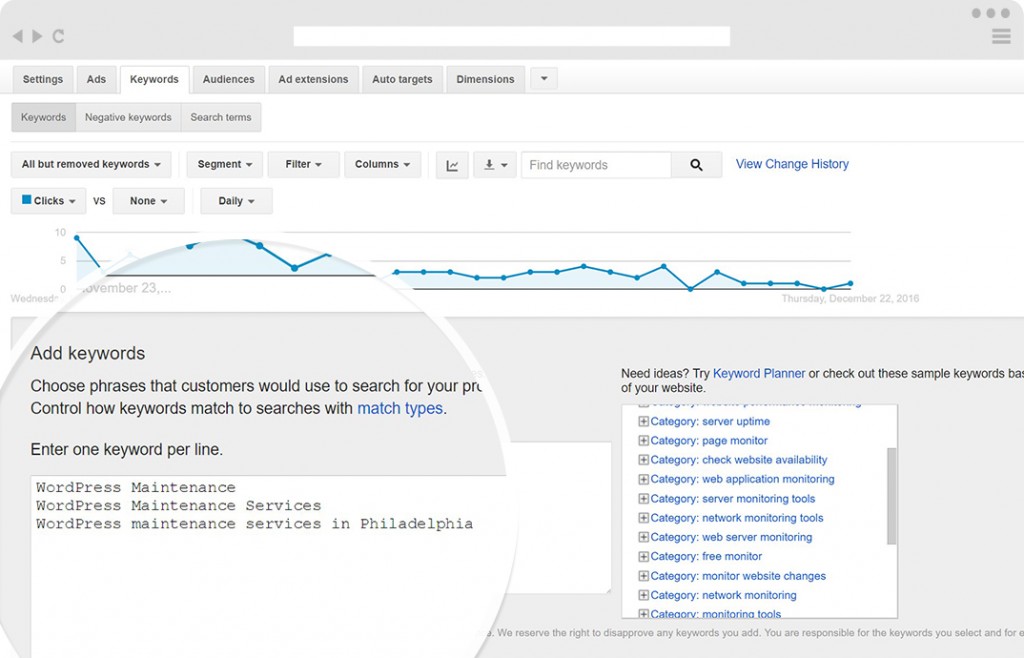Image resolution: width=1024 pixels, height=658 pixels.
Task: Open the browser hamburger menu
Action: [x=1000, y=36]
